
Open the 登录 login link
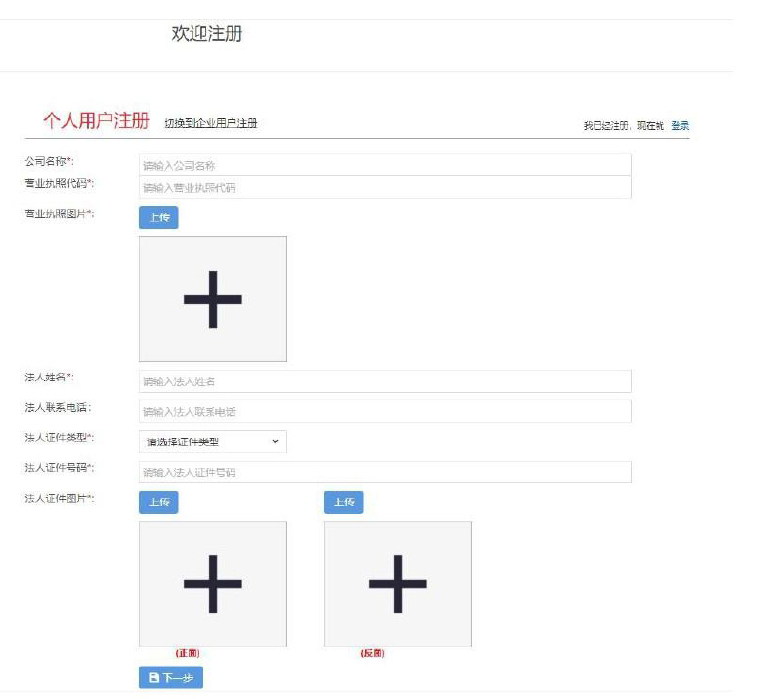click(x=680, y=126)
